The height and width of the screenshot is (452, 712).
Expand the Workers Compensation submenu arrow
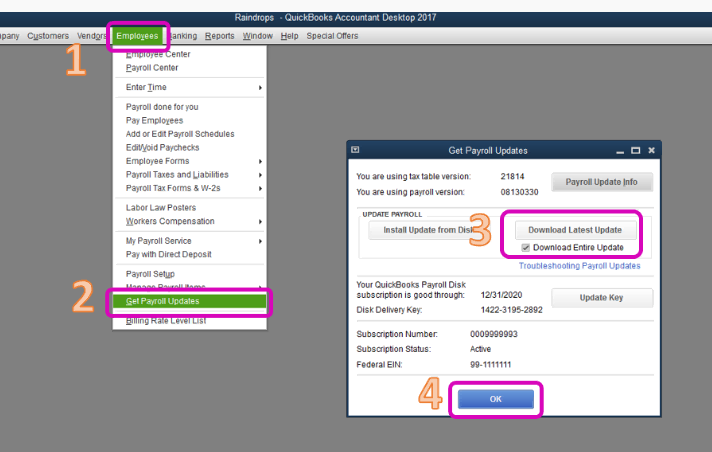click(x=260, y=222)
